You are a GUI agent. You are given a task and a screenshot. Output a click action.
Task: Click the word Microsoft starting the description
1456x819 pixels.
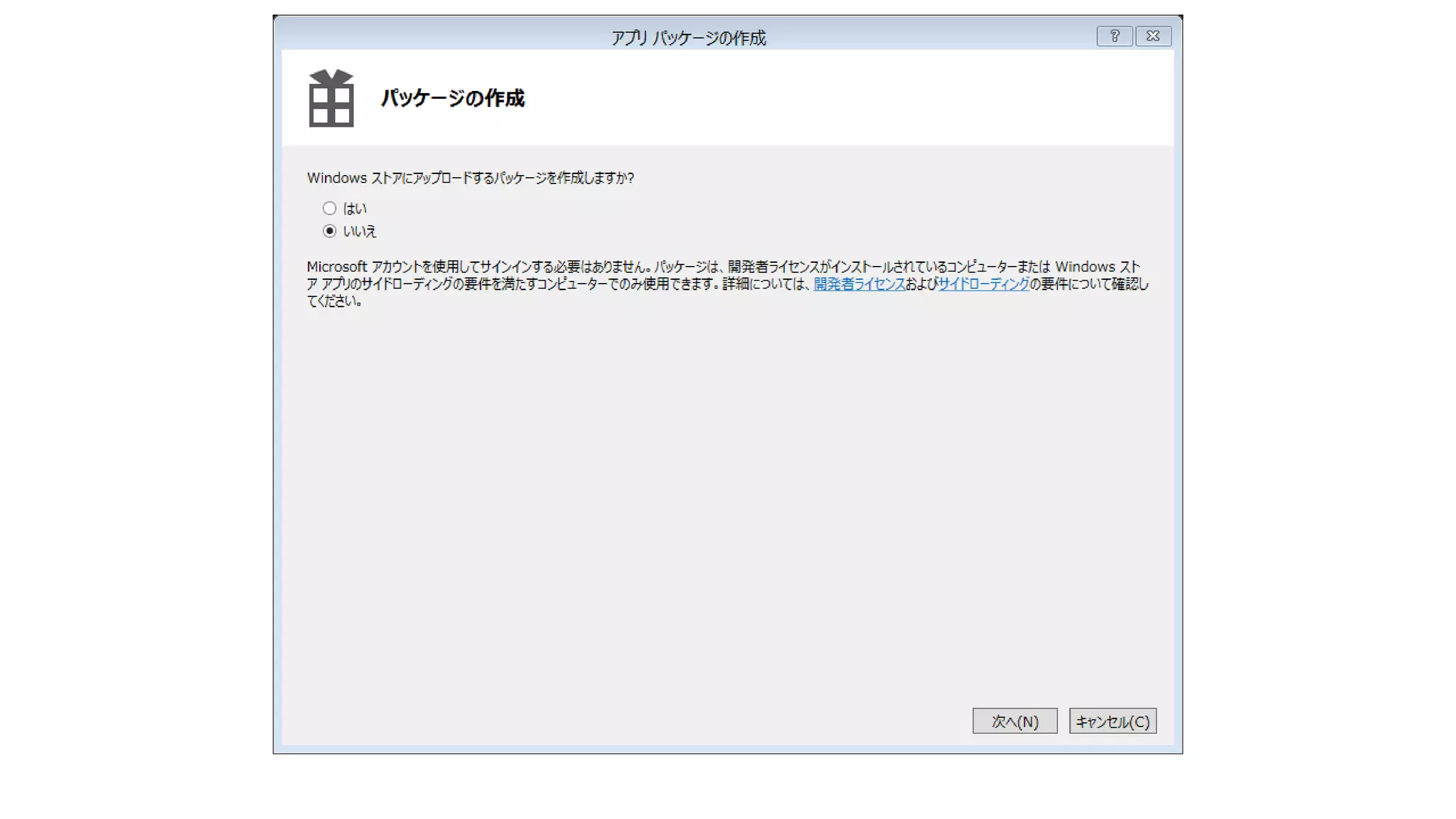[x=336, y=267]
